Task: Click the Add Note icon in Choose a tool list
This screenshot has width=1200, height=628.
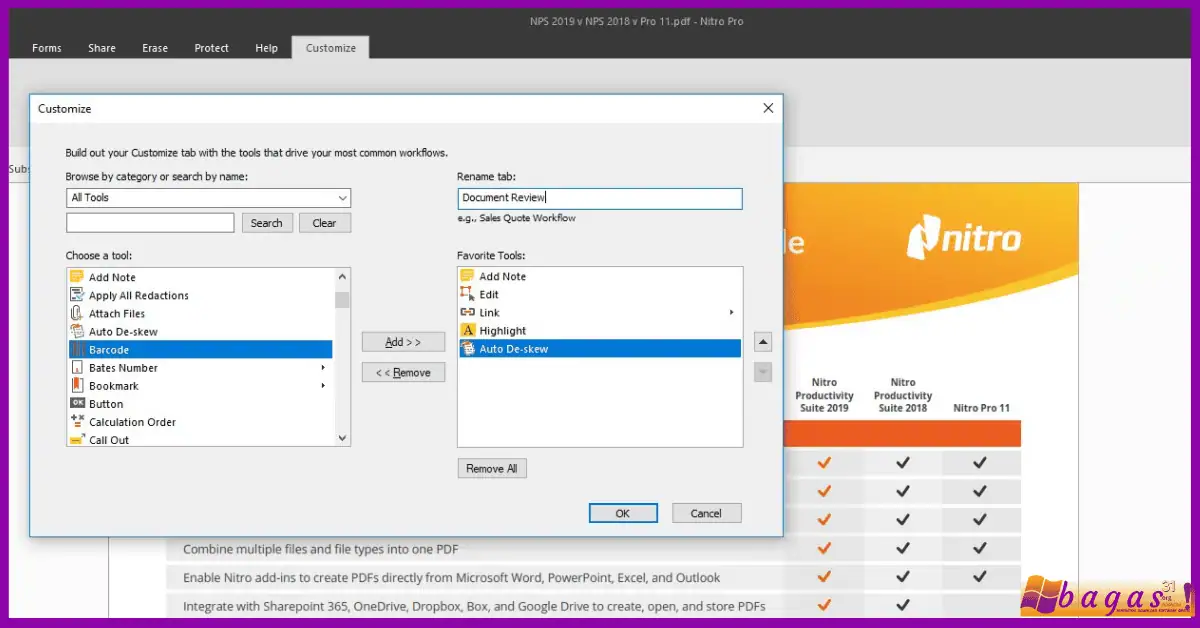Action: [x=77, y=277]
